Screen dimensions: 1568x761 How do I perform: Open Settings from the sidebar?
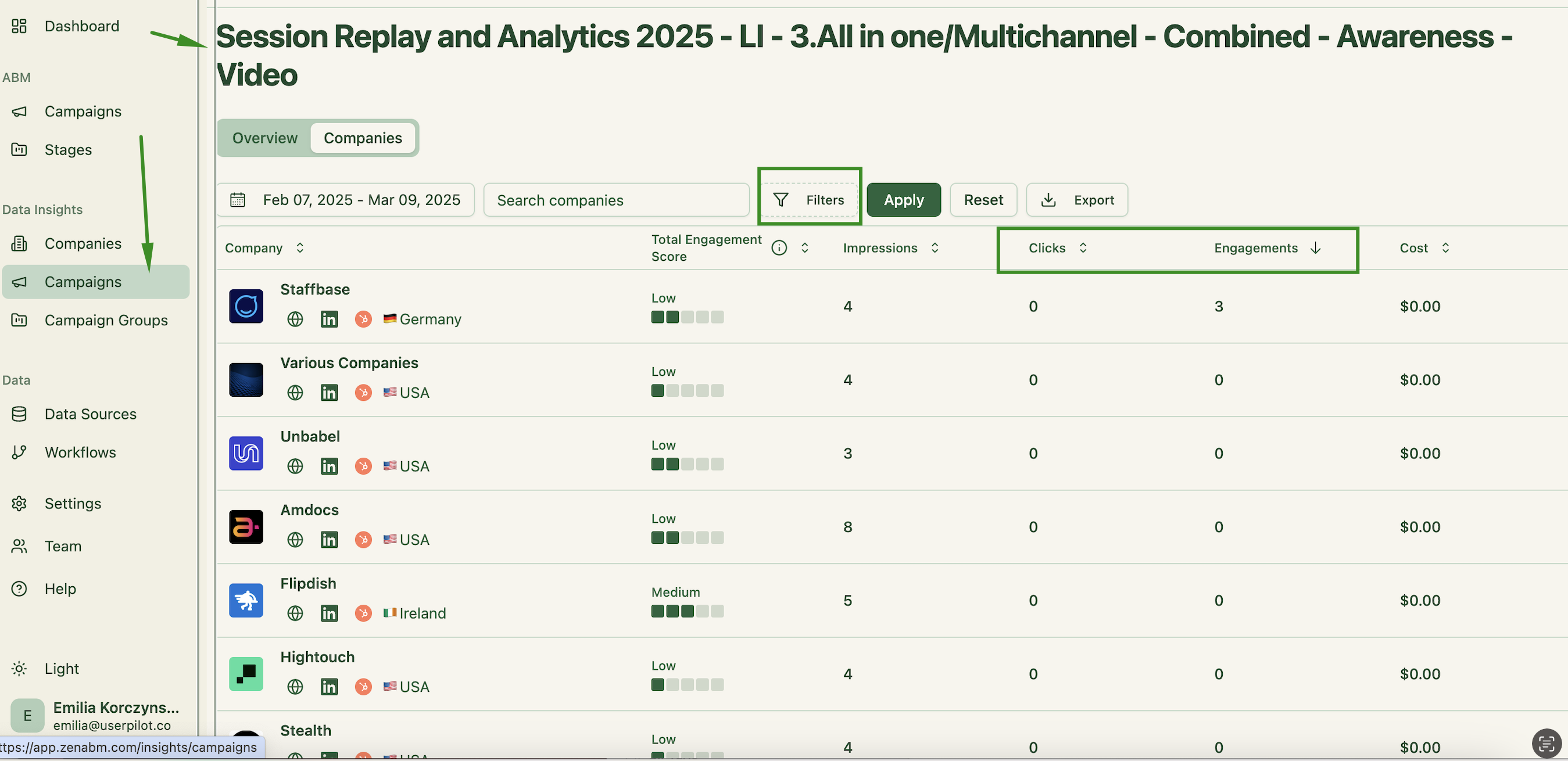[73, 503]
